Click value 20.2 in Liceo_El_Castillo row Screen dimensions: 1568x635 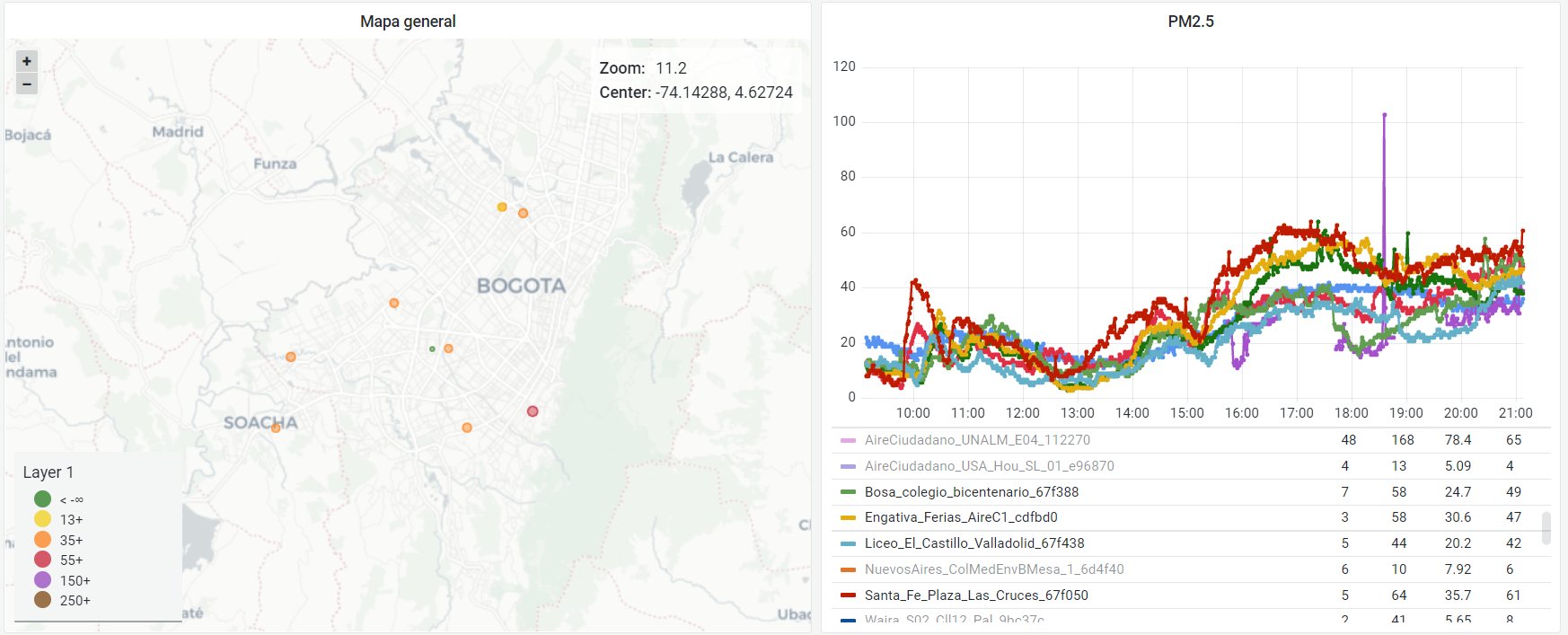coord(1458,543)
